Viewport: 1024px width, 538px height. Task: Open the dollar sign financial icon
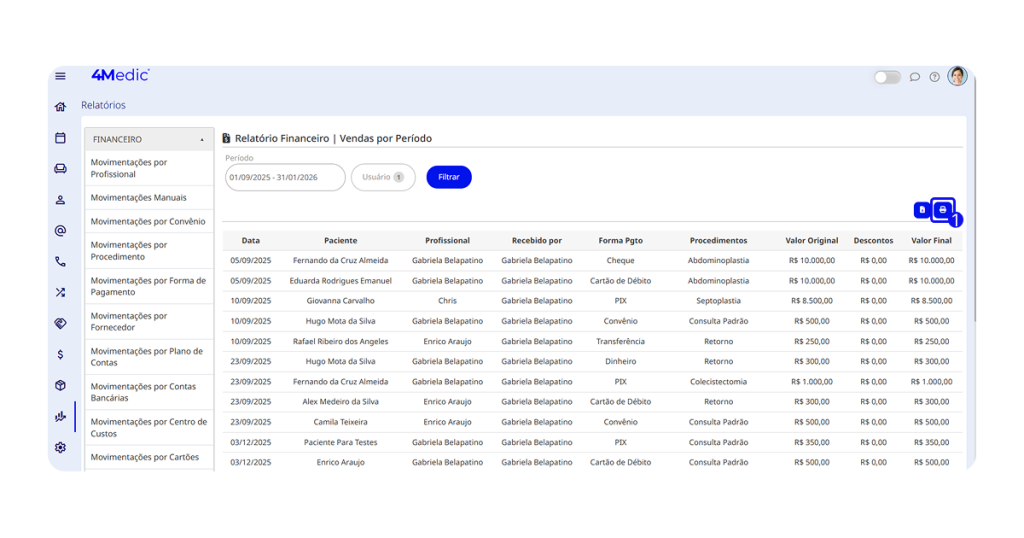pyautogui.click(x=60, y=354)
